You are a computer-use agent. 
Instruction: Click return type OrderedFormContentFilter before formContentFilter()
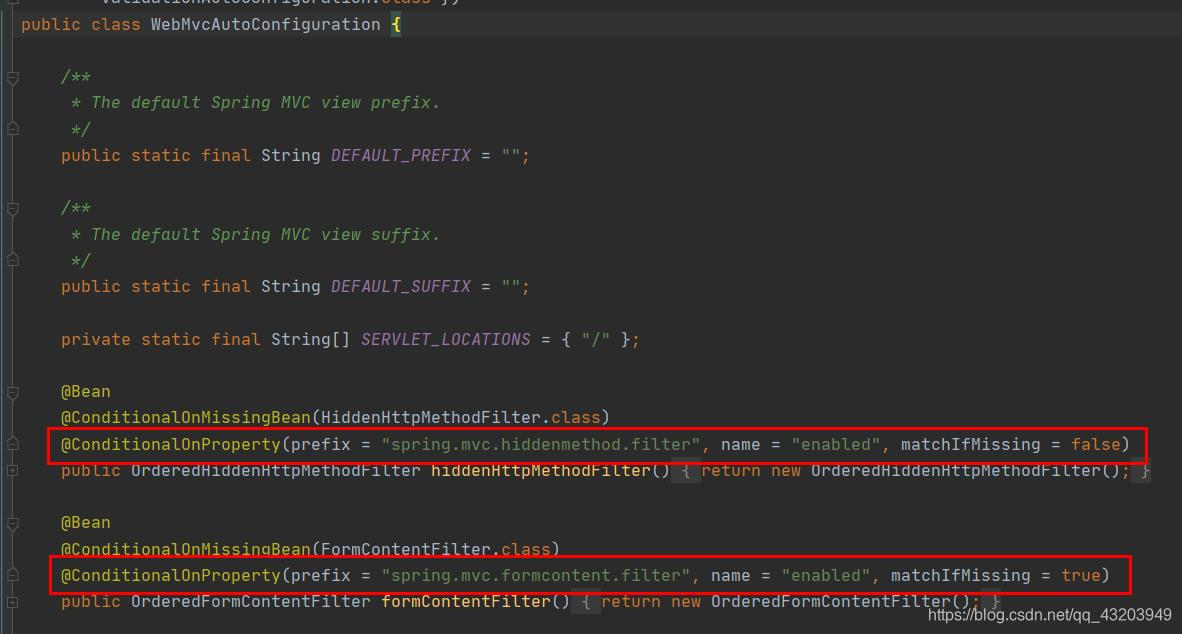pyautogui.click(x=251, y=602)
